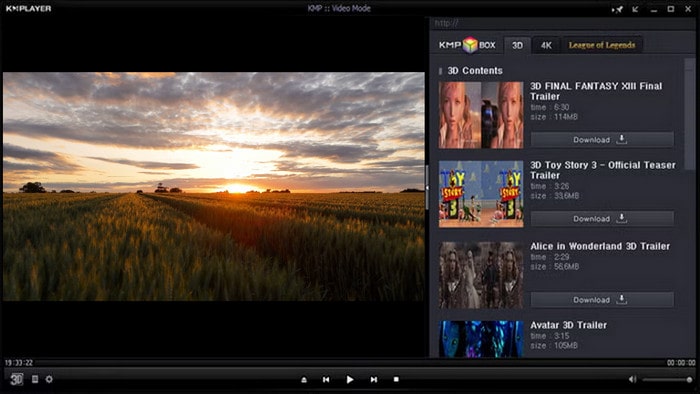Viewport: 700px width, 394px height.
Task: Click the playback seek bar
Action: [x=350, y=363]
